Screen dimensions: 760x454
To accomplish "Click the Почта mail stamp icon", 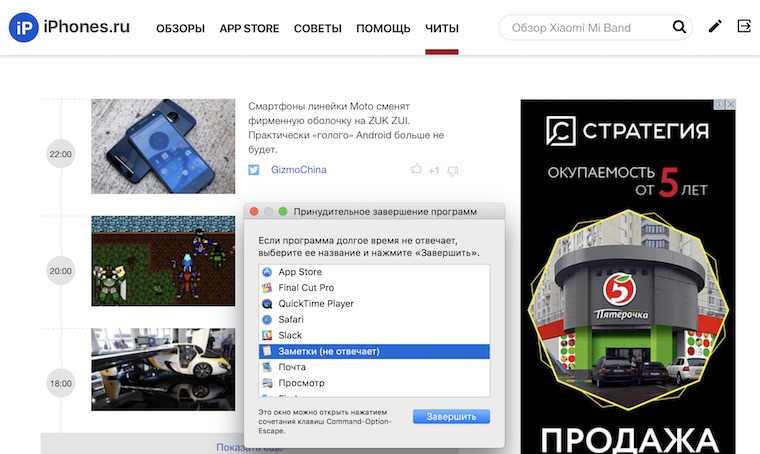I will coord(267,367).
